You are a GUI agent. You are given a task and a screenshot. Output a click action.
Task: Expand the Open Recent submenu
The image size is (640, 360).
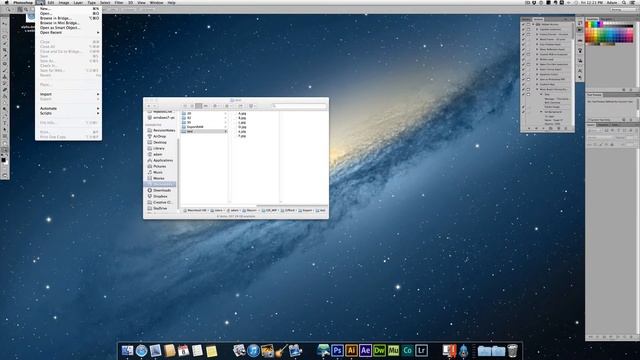68,32
